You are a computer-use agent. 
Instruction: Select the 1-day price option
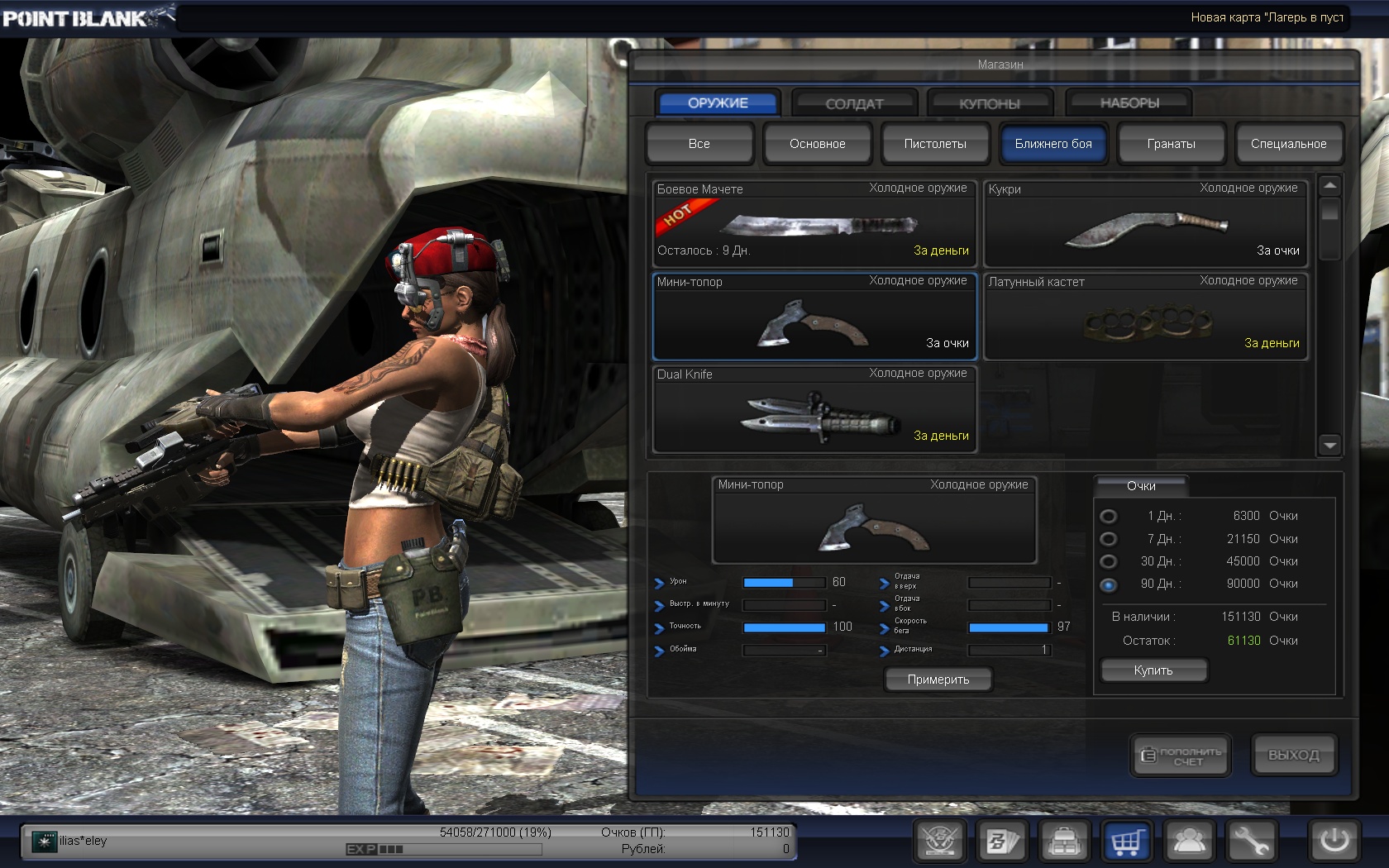[x=1109, y=516]
